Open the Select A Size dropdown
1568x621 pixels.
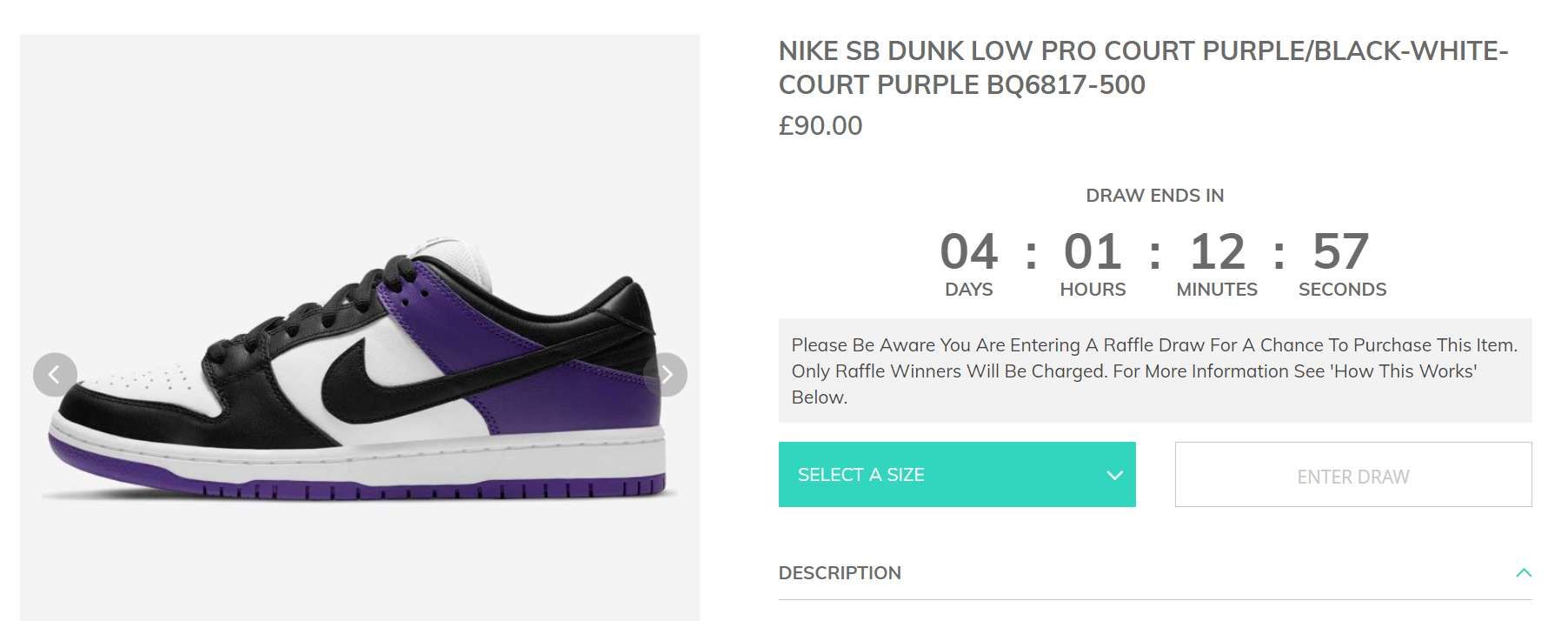click(x=957, y=475)
